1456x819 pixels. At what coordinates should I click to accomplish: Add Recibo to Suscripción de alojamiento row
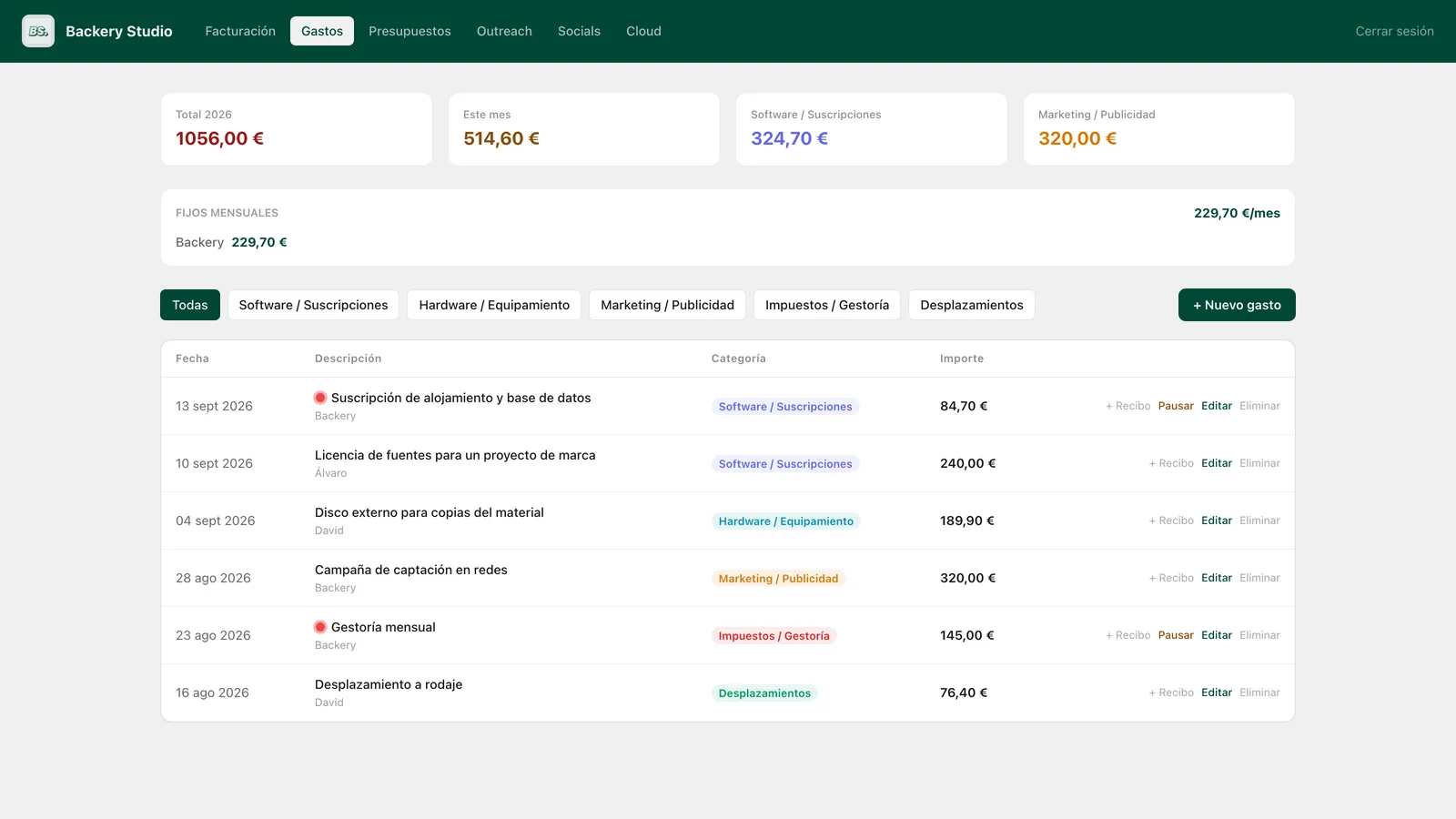[x=1127, y=406]
